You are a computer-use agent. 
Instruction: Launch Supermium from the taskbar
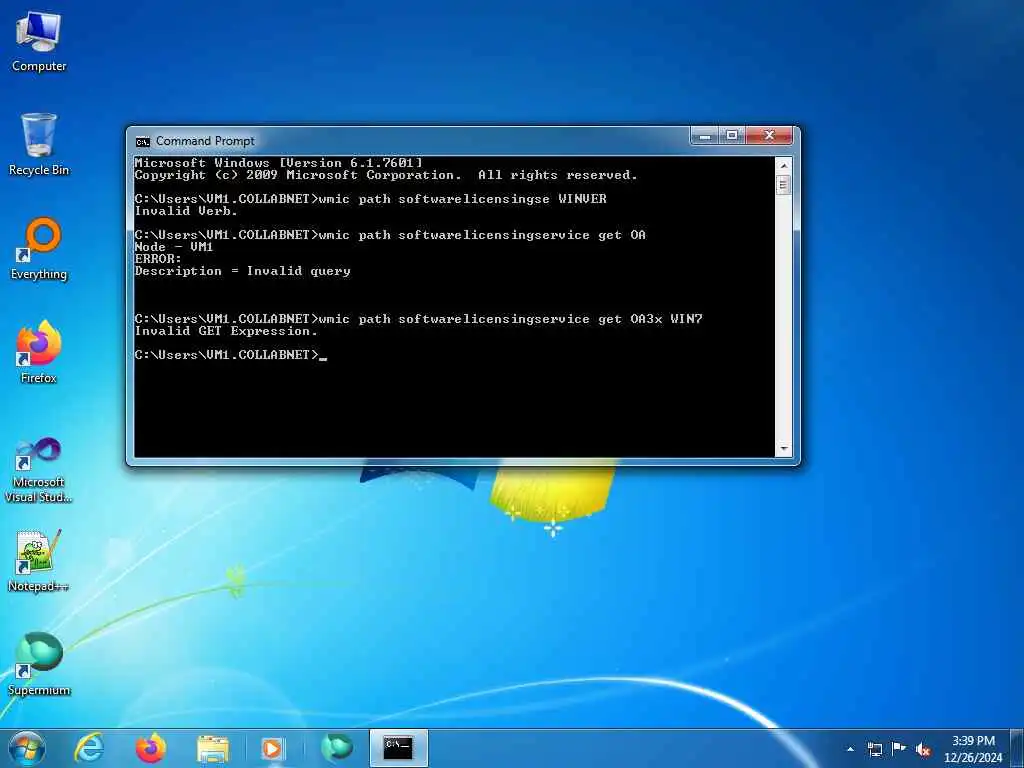point(336,748)
